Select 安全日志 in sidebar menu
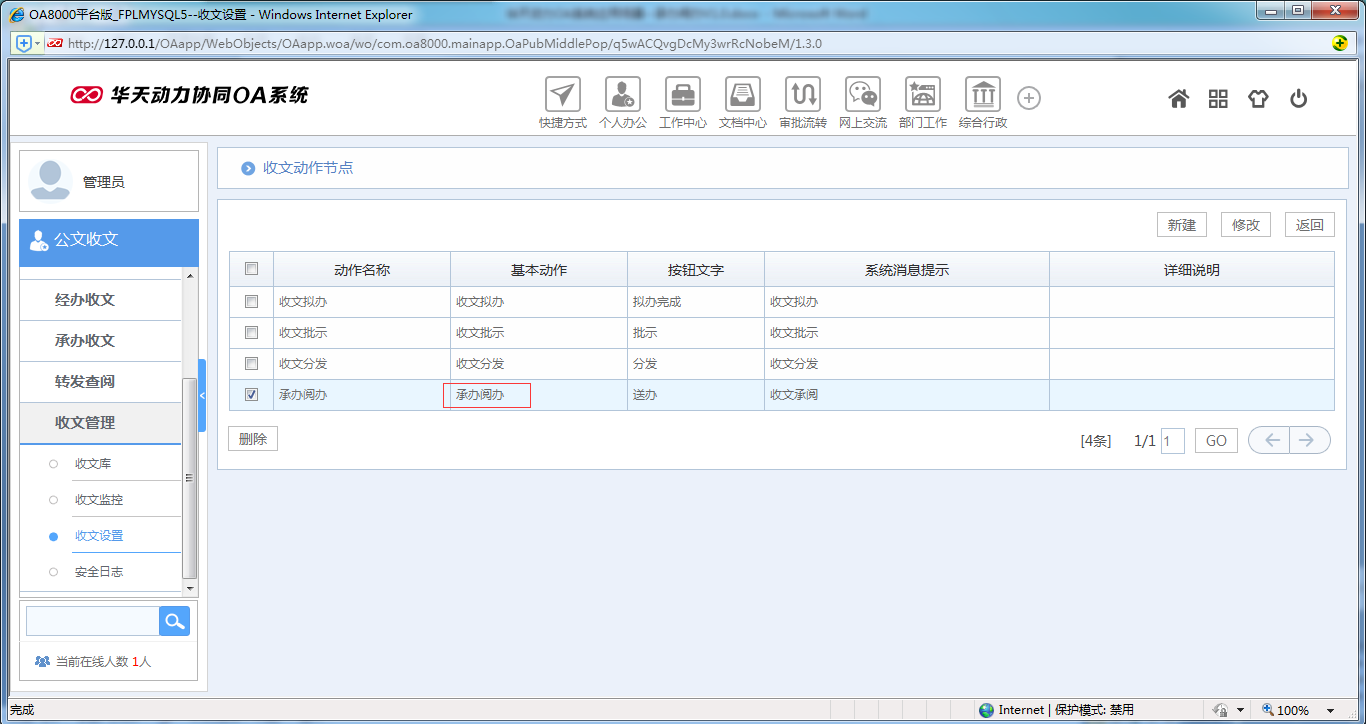The height and width of the screenshot is (724, 1366). click(99, 572)
